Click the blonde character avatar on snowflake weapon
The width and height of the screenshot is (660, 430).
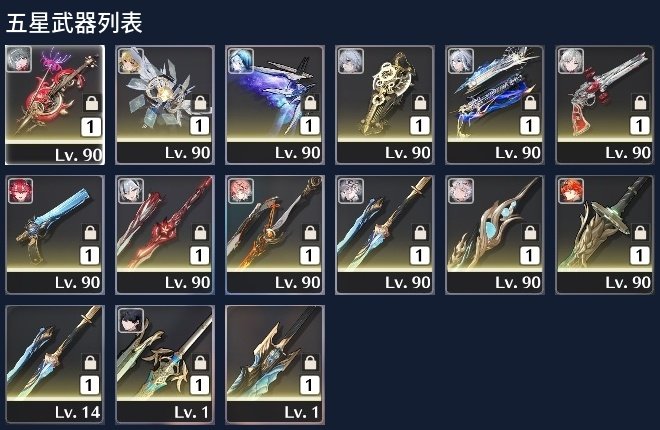pos(130,61)
